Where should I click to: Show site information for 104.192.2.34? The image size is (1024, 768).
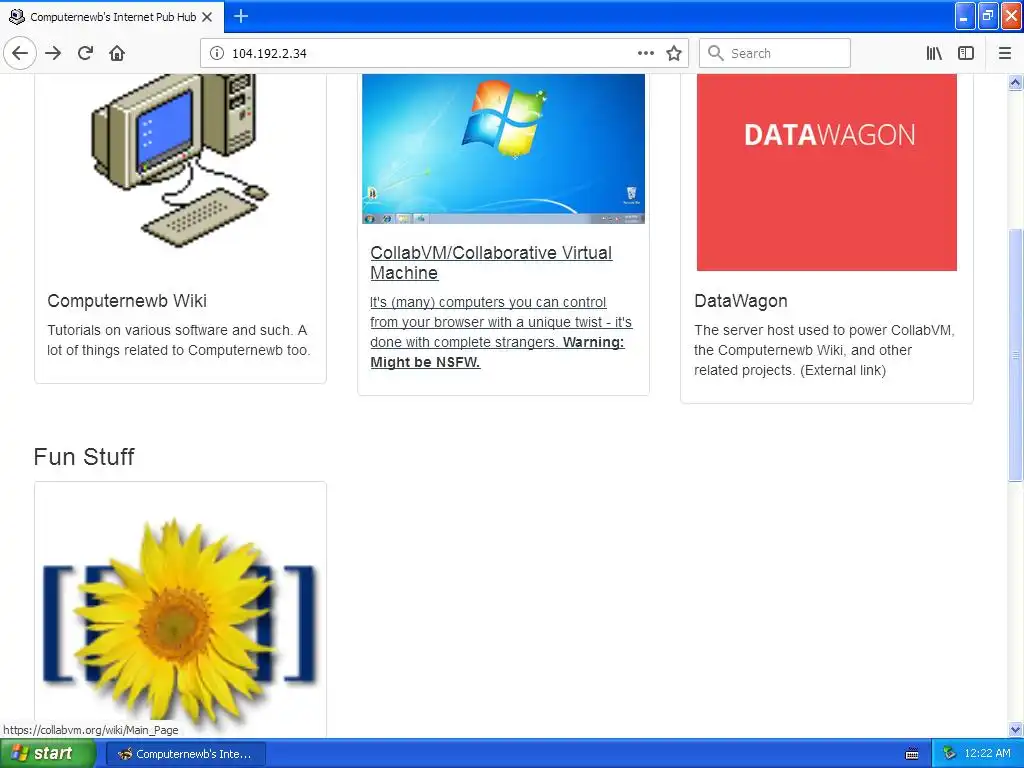[216, 53]
